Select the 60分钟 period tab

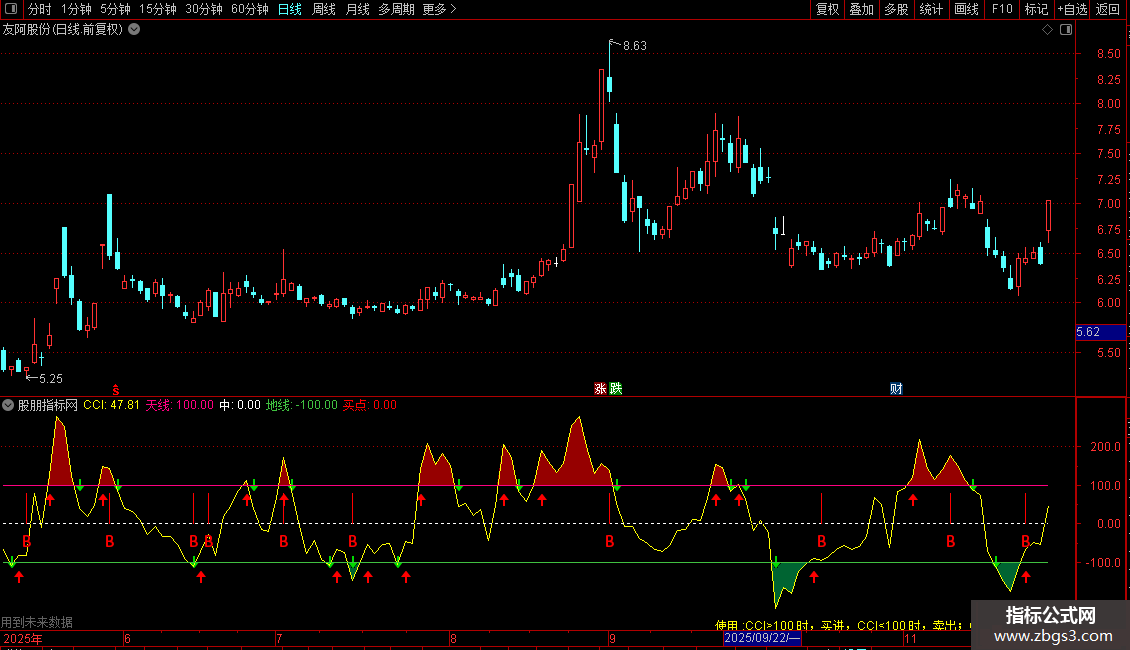tap(249, 9)
